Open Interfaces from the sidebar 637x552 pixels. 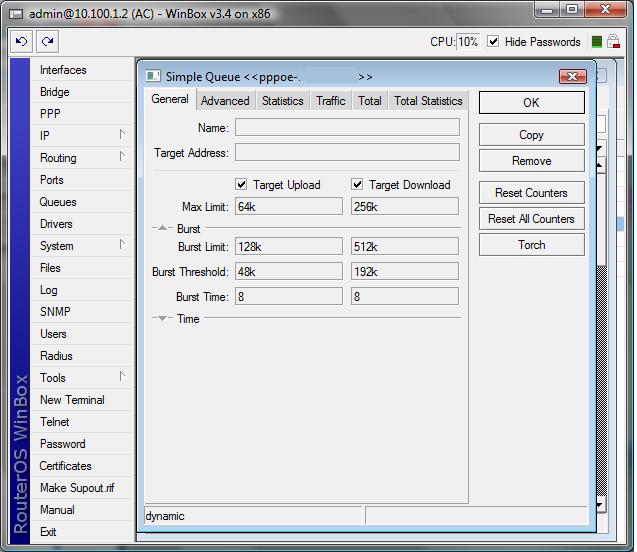coord(82,70)
